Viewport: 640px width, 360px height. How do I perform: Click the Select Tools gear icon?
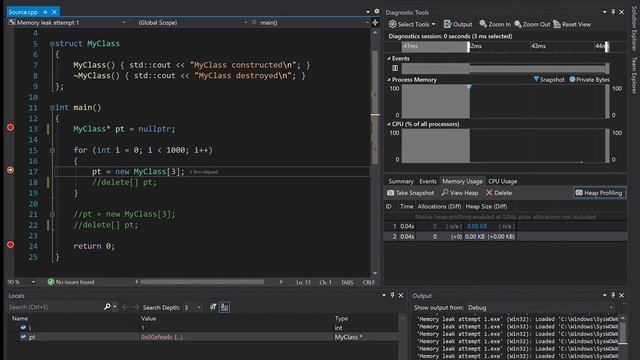(x=392, y=24)
